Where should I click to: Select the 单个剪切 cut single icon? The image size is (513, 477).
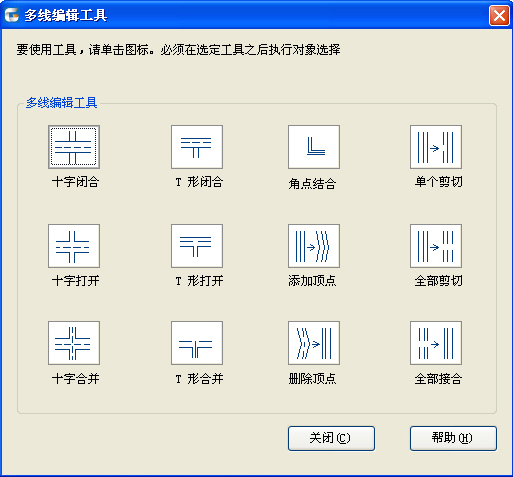[436, 147]
